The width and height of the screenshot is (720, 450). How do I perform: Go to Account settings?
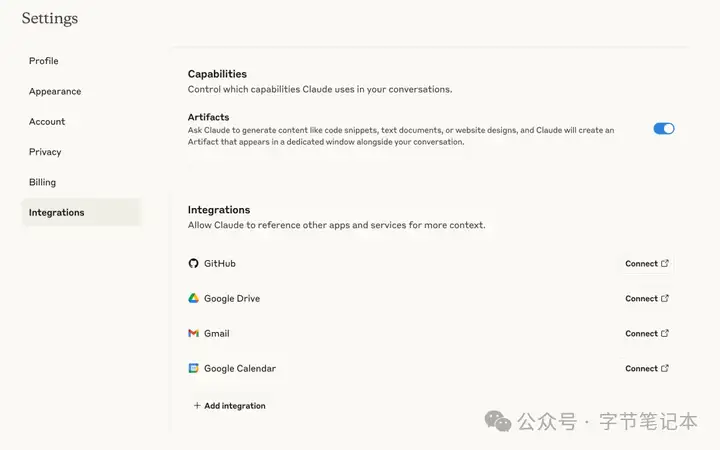point(47,121)
